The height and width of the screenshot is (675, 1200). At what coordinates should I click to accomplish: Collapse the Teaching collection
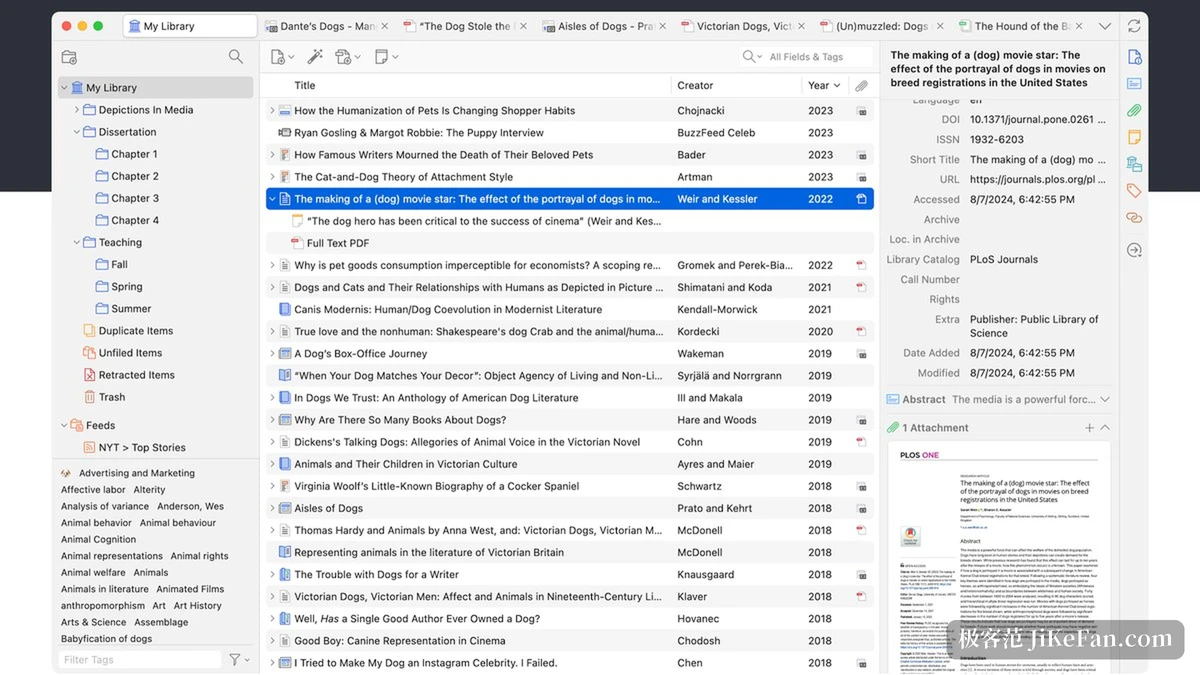(x=77, y=242)
